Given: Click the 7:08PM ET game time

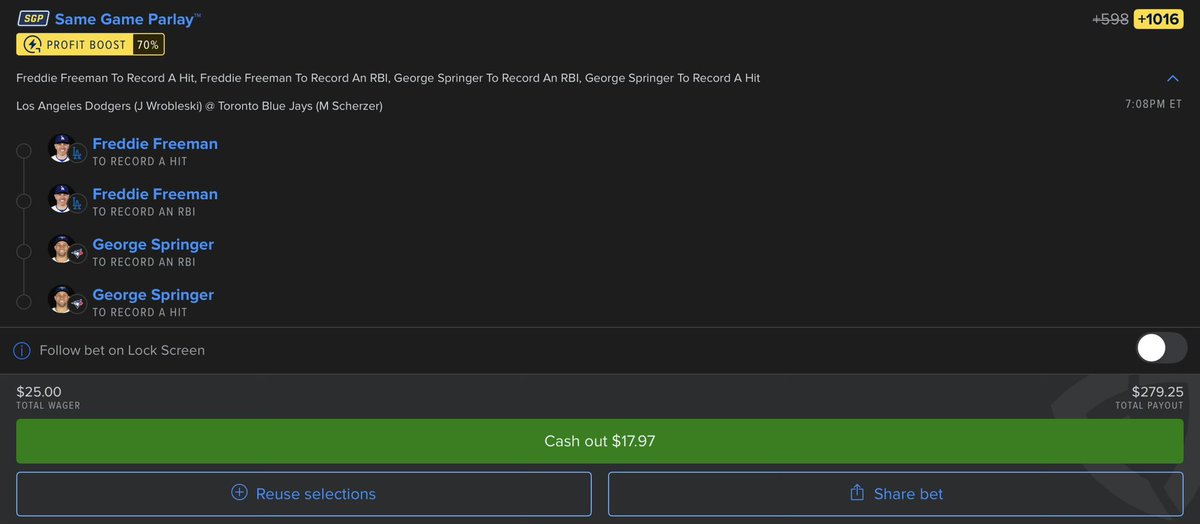Looking at the screenshot, I should pos(1153,104).
